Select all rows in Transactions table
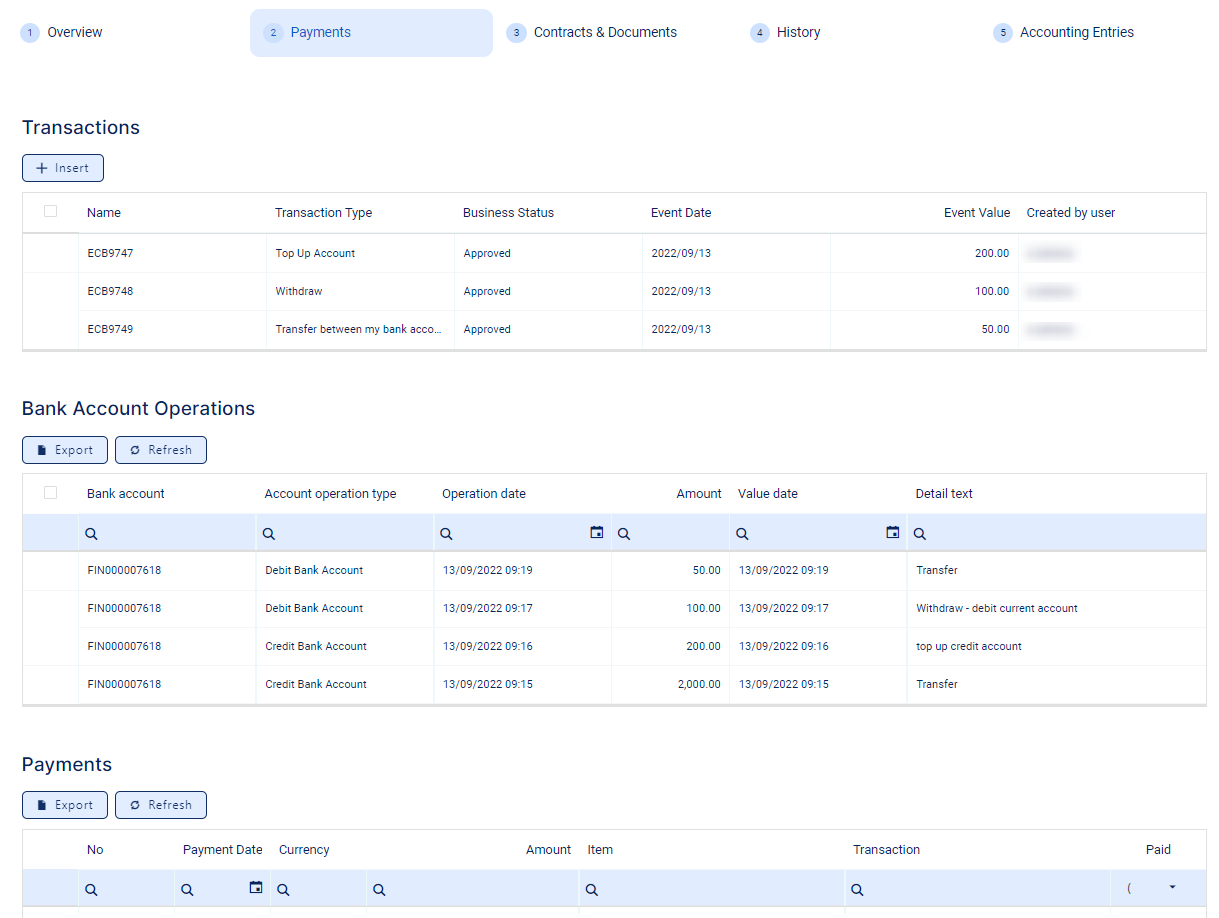Screen dimensions: 1219x918 coord(51,211)
